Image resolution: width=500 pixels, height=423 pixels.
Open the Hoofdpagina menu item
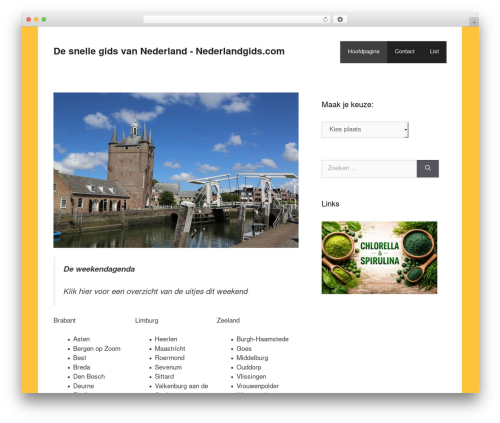[x=363, y=52]
